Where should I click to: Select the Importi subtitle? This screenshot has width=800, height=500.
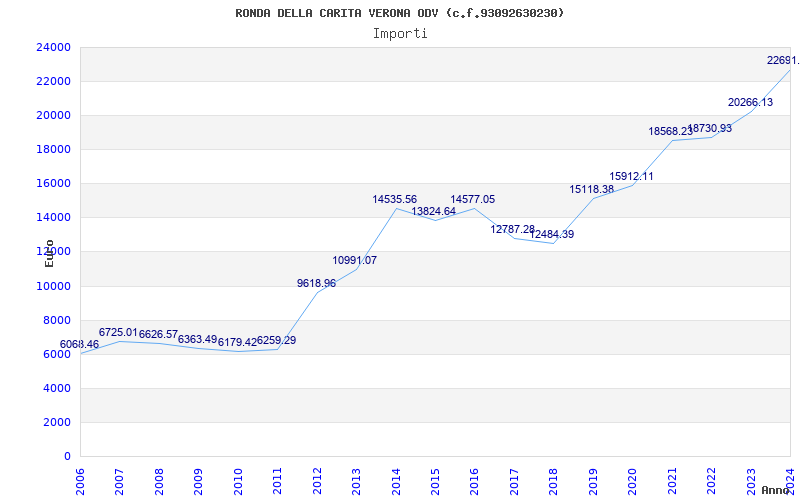pyautogui.click(x=400, y=34)
